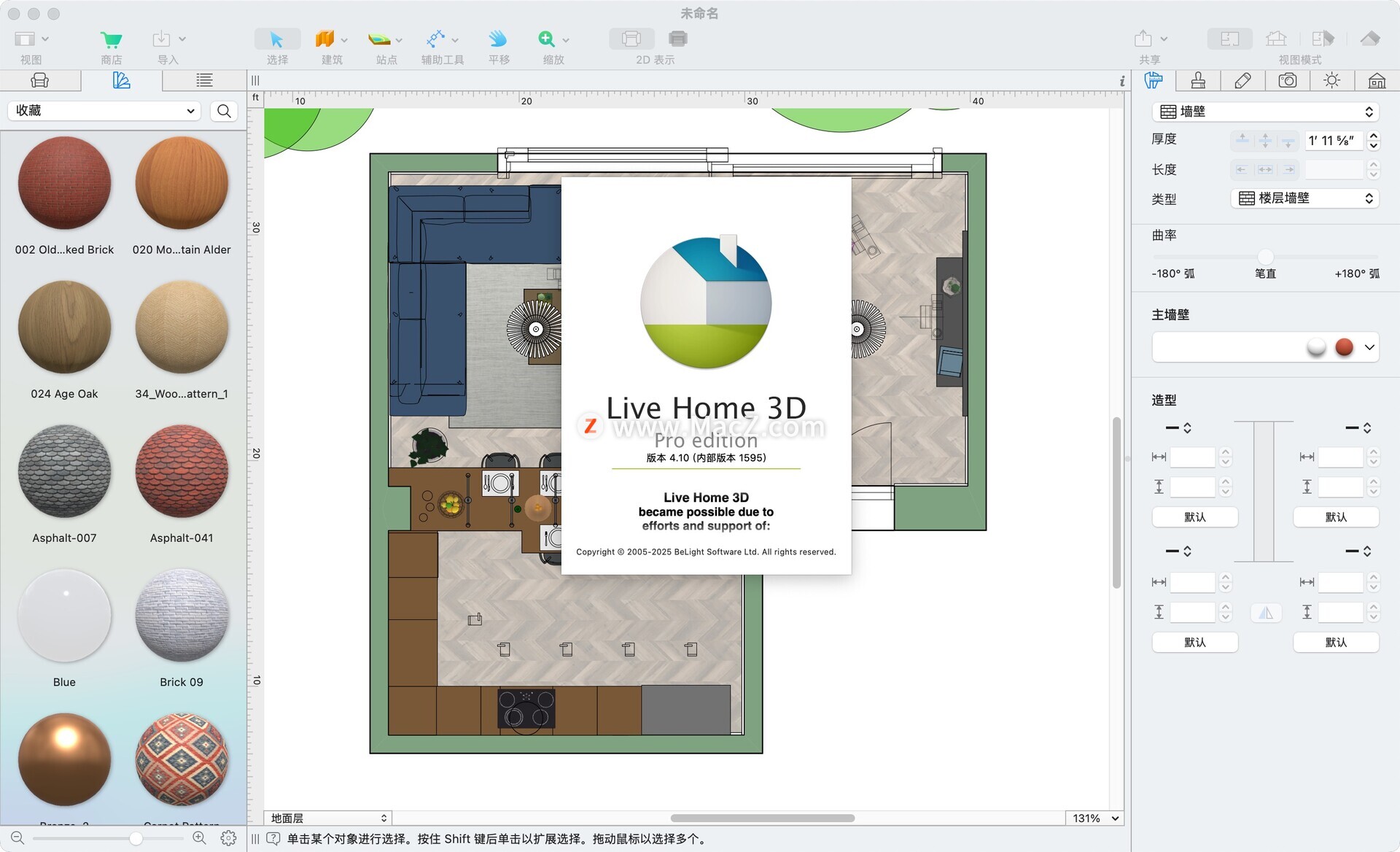Image resolution: width=1400 pixels, height=852 pixels.
Task: Set length anchor to both directions
Action: coord(1265,169)
